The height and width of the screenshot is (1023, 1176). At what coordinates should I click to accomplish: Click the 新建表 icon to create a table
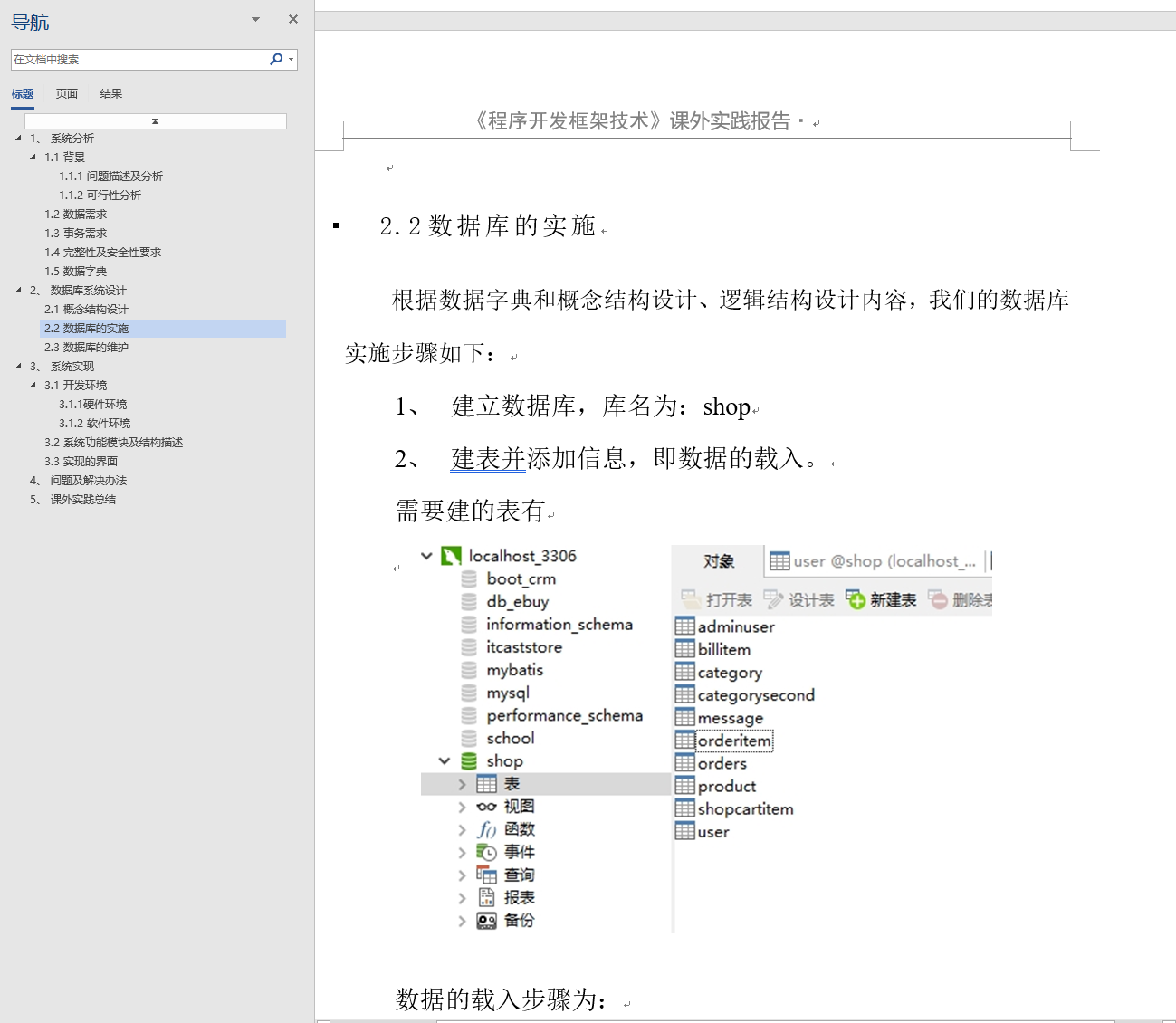[855, 599]
